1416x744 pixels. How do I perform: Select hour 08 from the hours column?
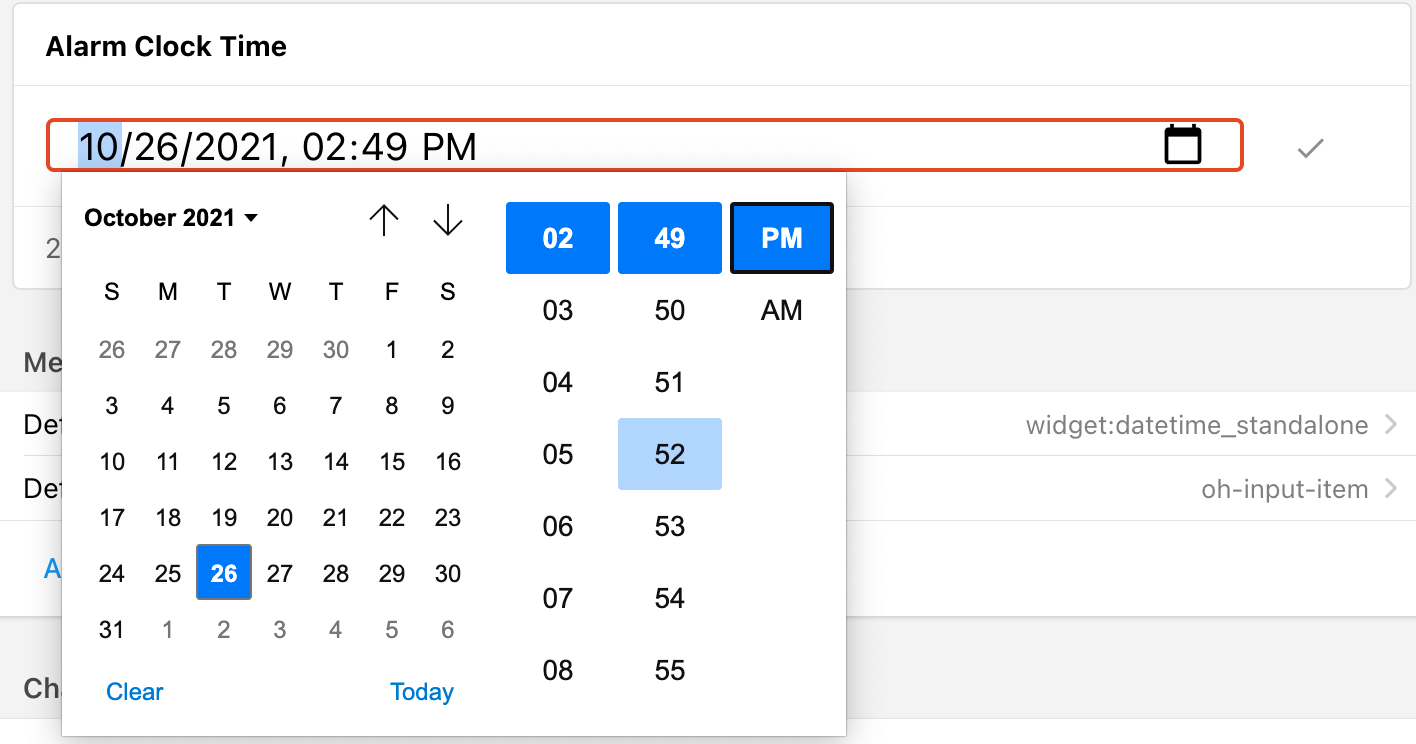click(557, 670)
